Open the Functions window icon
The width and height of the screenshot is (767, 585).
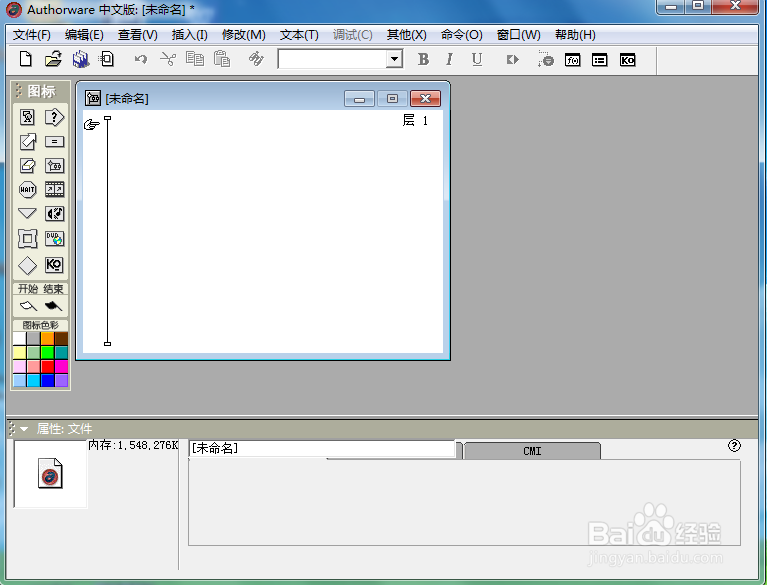(x=572, y=60)
